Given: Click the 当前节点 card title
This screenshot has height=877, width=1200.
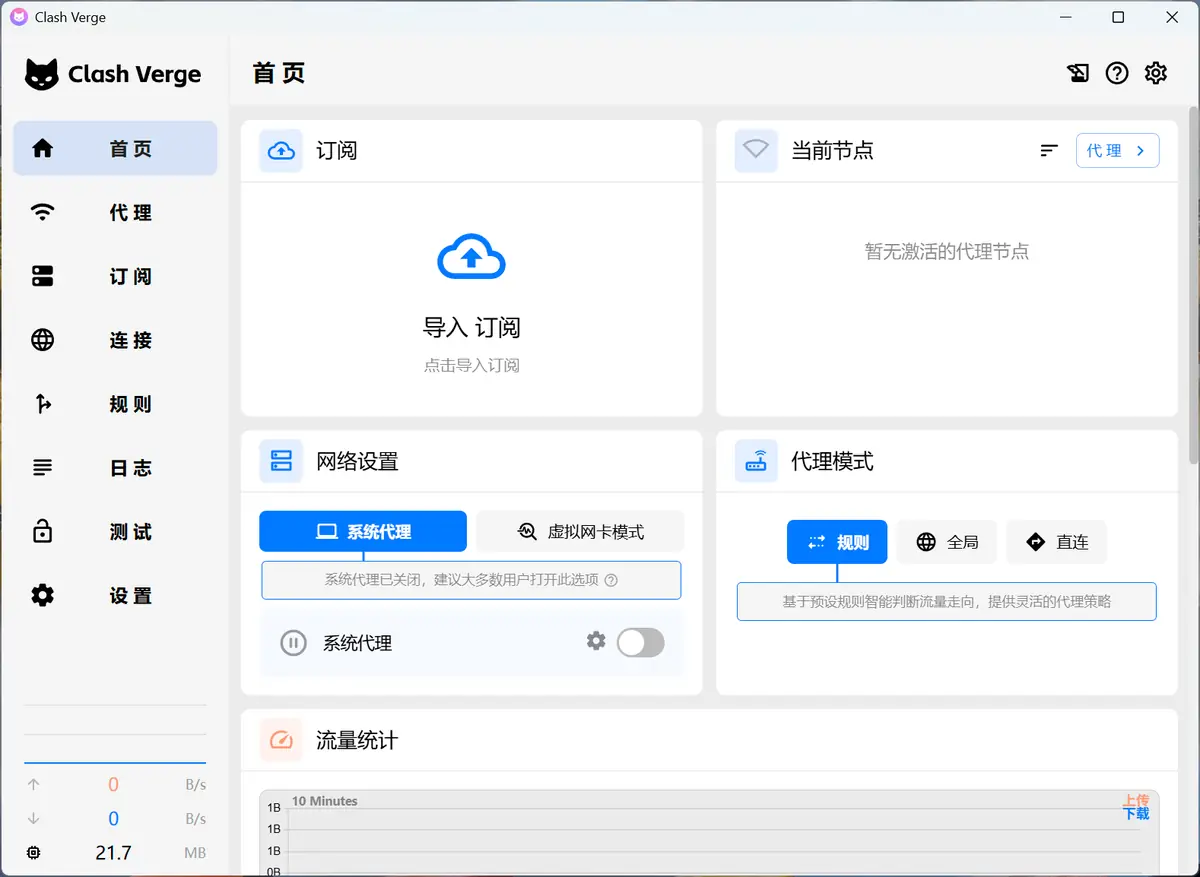Looking at the screenshot, I should (x=833, y=151).
